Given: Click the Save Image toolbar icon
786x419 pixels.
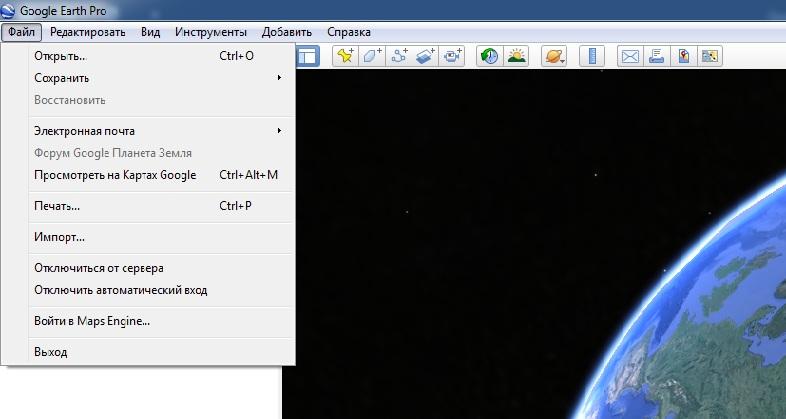Looking at the screenshot, I should tap(710, 56).
